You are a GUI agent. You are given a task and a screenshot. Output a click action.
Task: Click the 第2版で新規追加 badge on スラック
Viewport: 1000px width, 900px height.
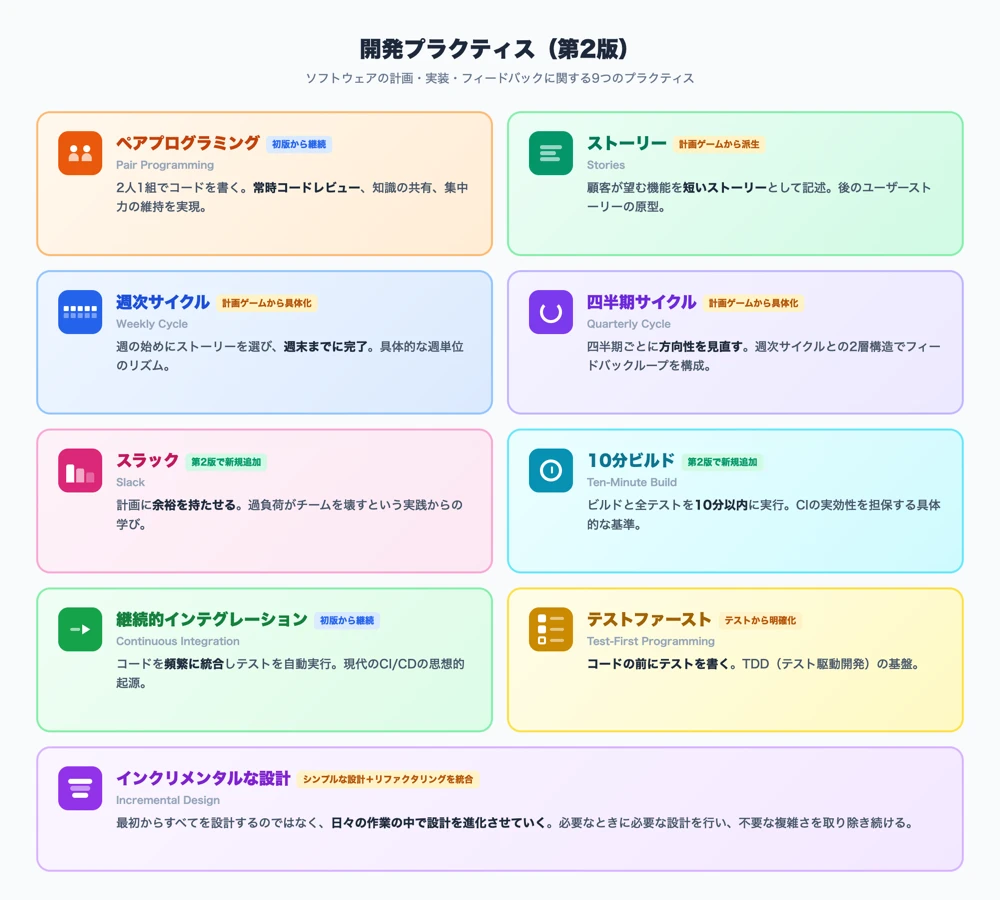(x=226, y=462)
